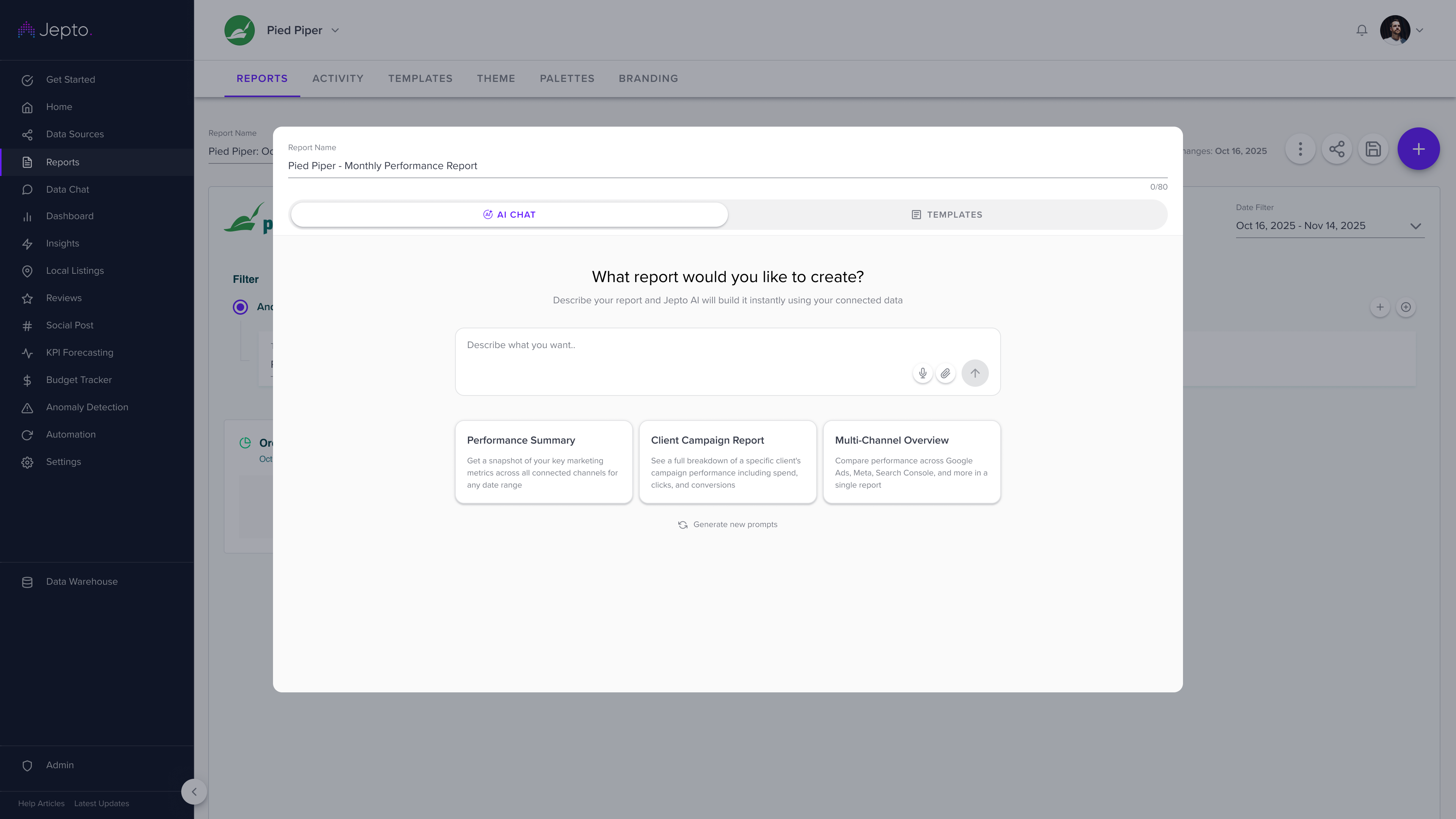Open the Dashboard sidebar item
1456x819 pixels.
[x=97, y=217]
